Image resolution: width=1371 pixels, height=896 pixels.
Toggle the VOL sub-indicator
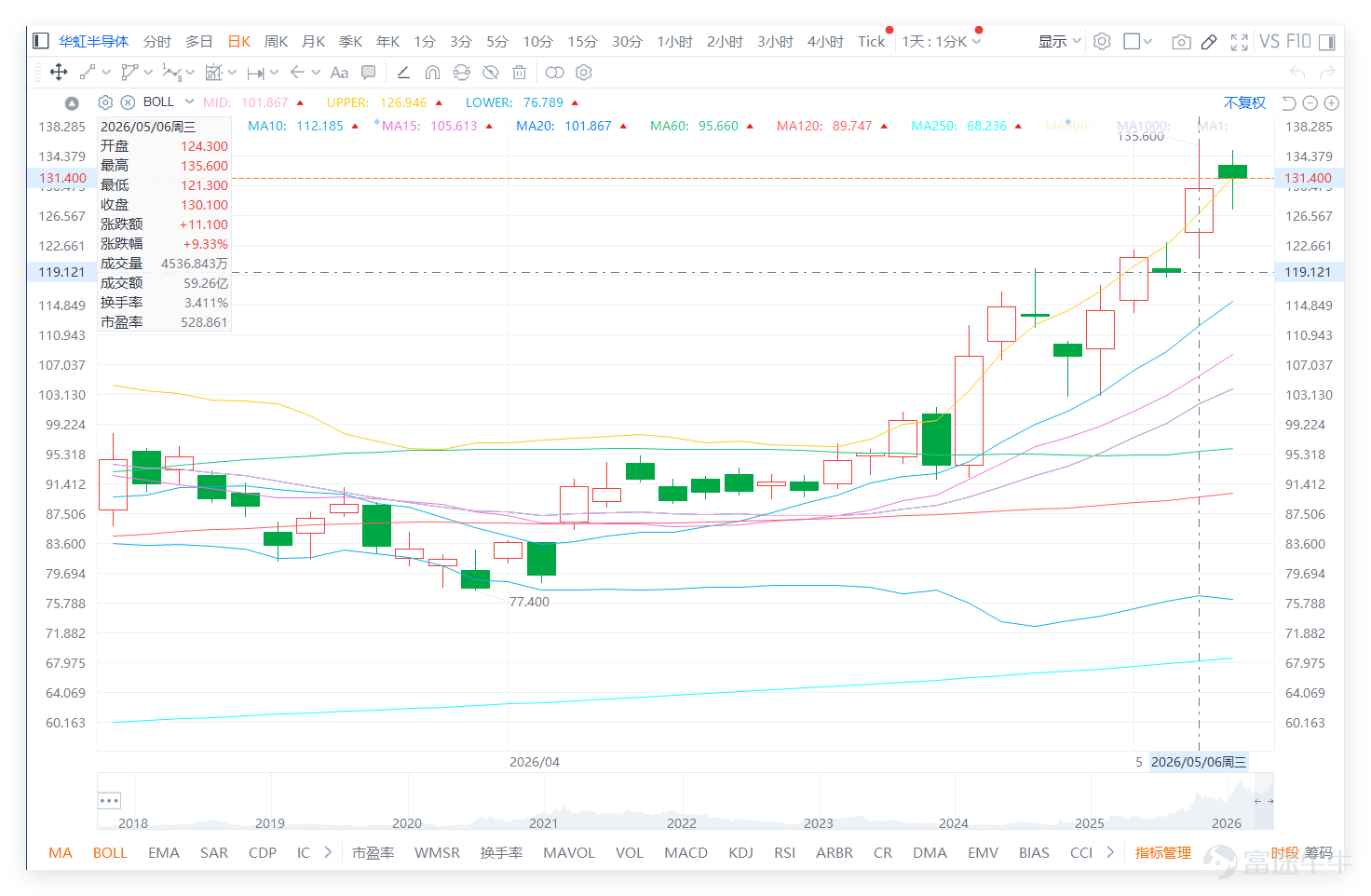tap(630, 852)
